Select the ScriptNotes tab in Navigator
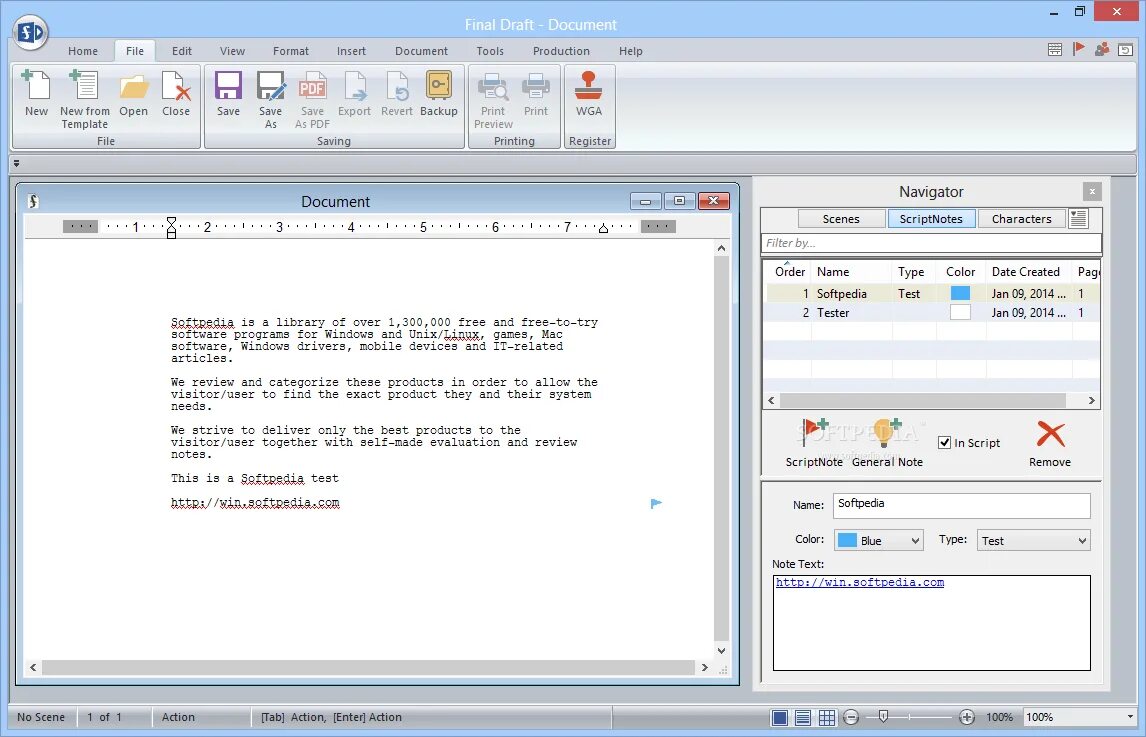 931,219
